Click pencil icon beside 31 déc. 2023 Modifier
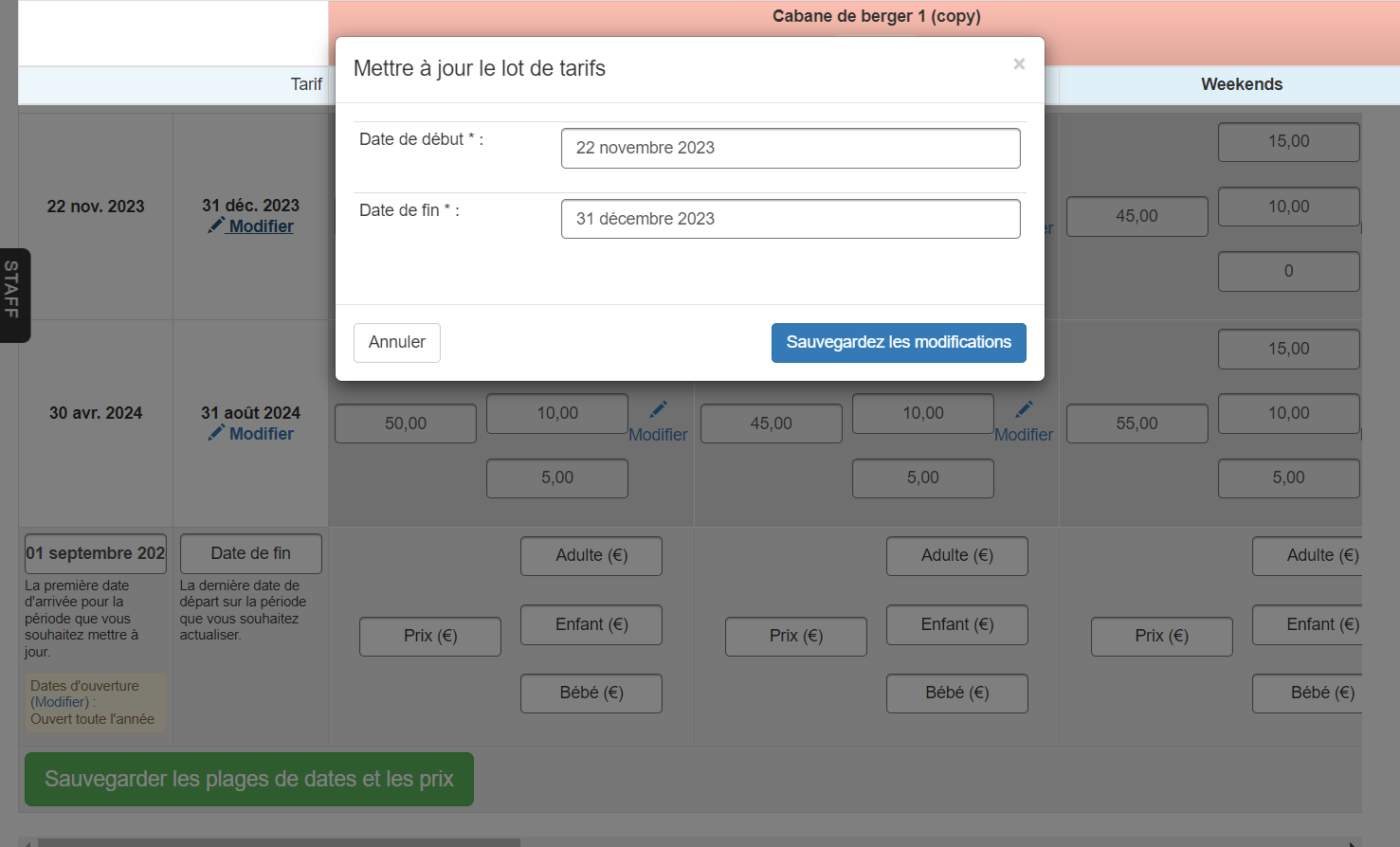The image size is (1400, 847). pyautogui.click(x=216, y=225)
